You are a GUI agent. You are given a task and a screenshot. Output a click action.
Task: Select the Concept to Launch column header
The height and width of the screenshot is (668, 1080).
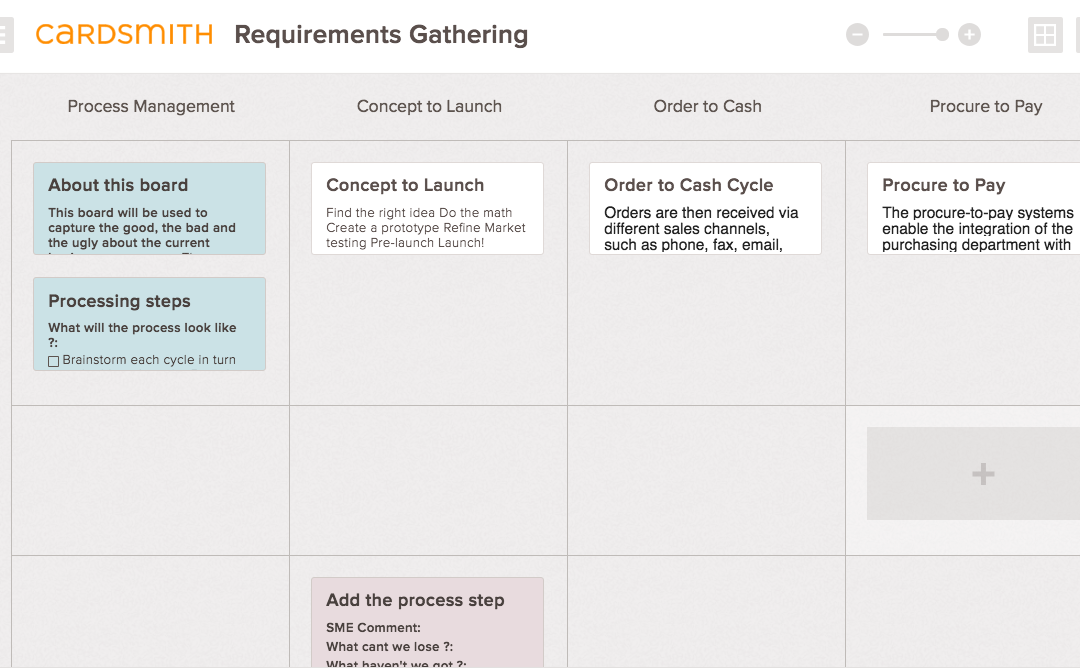pyautogui.click(x=429, y=106)
